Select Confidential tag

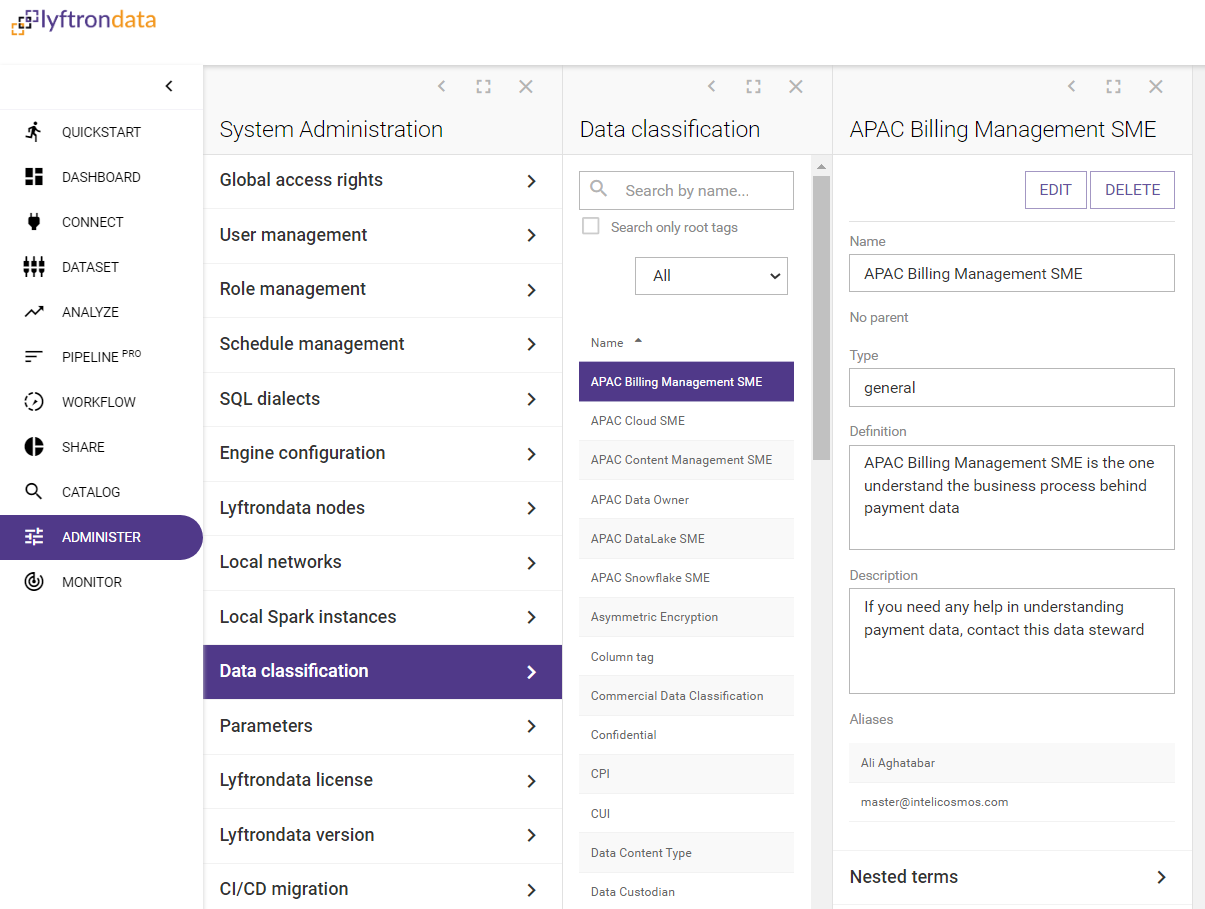pos(686,735)
